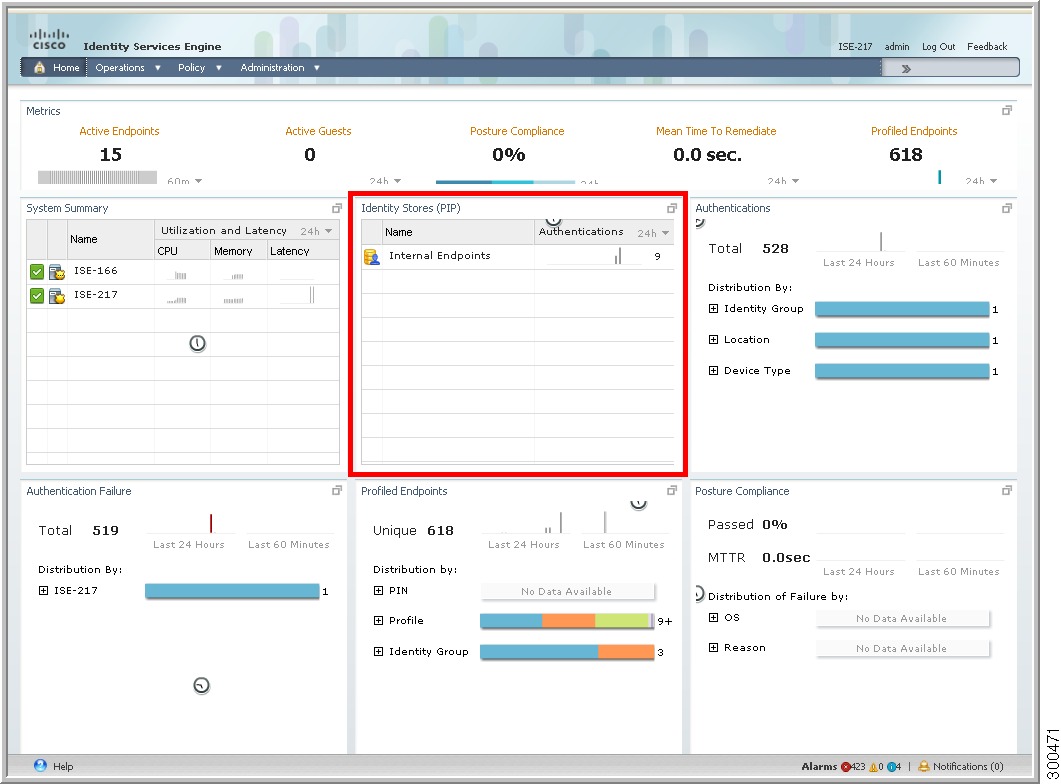Viewport: 1061px width, 784px height.
Task: Click the Alarms label in status bar
Action: pyautogui.click(x=819, y=766)
